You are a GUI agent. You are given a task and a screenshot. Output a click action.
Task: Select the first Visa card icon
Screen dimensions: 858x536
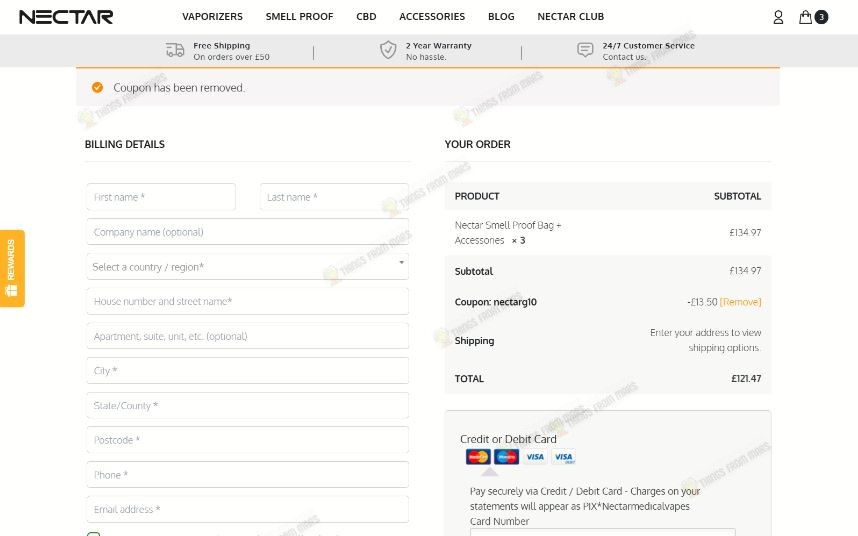tap(535, 457)
